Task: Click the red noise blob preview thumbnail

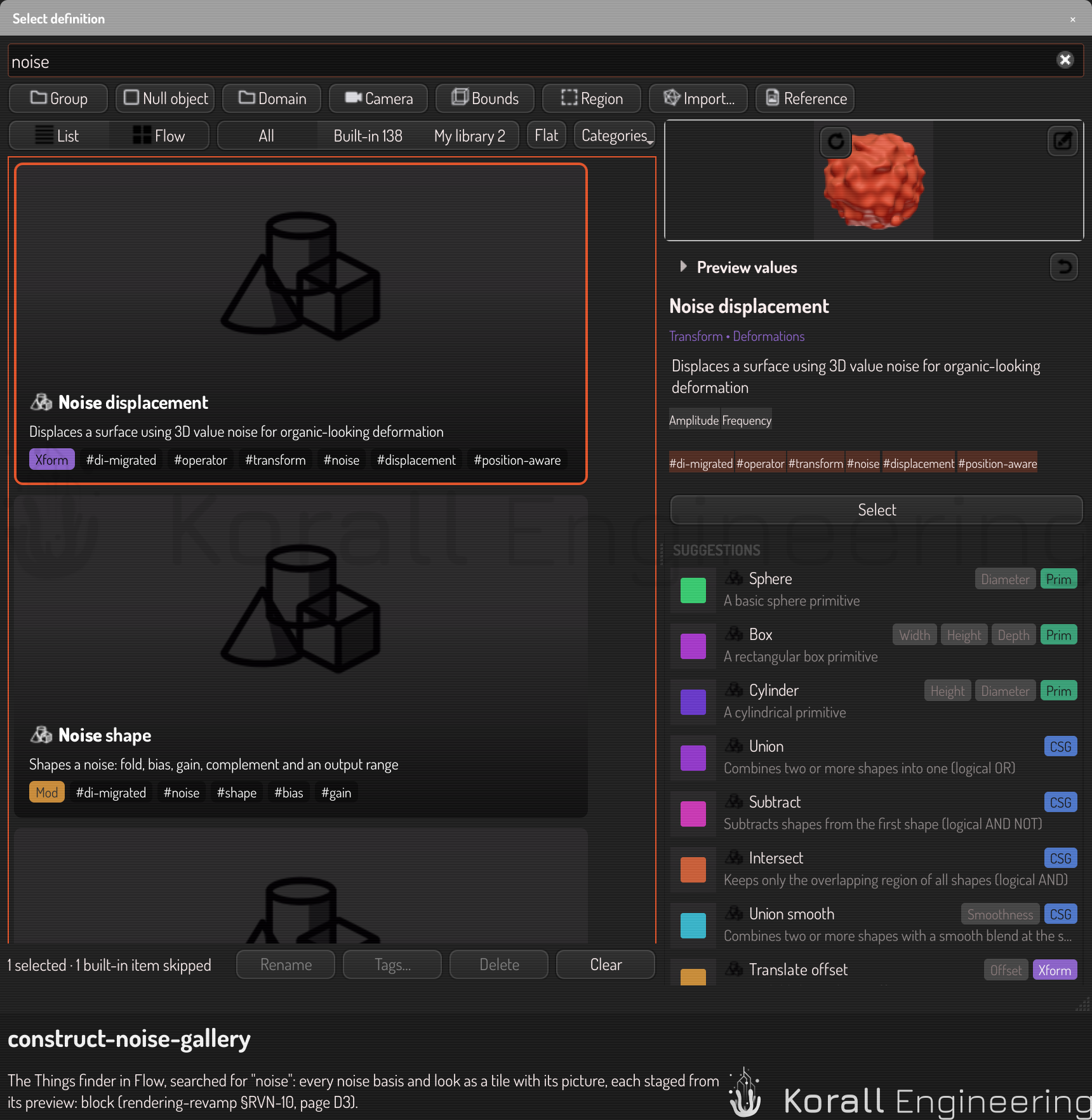Action: [874, 180]
